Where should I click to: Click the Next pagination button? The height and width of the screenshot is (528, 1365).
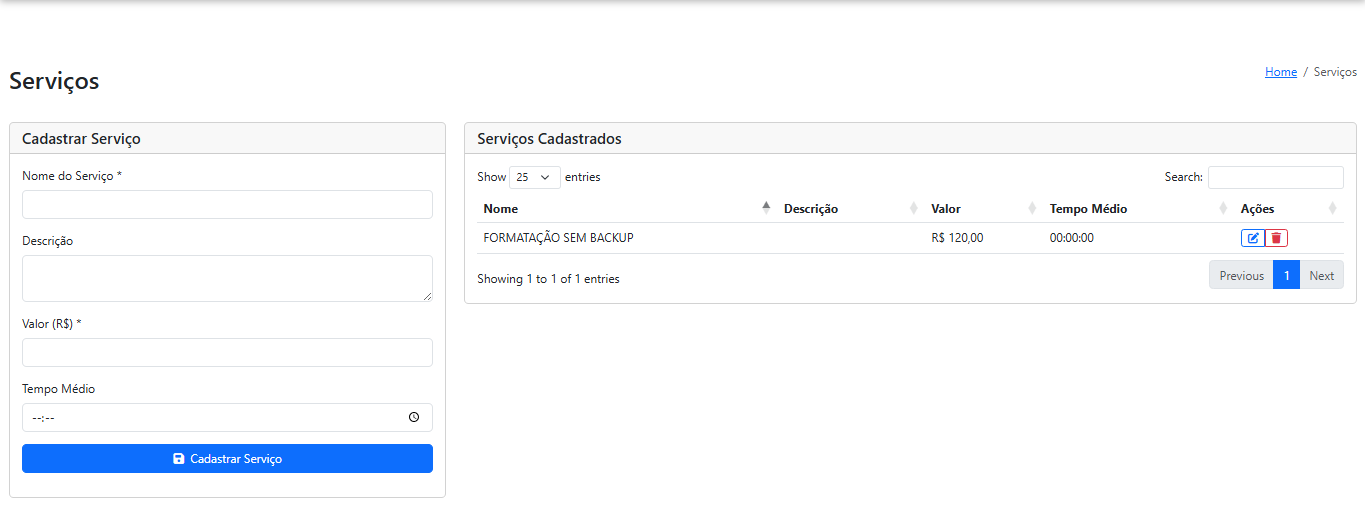pos(1321,276)
